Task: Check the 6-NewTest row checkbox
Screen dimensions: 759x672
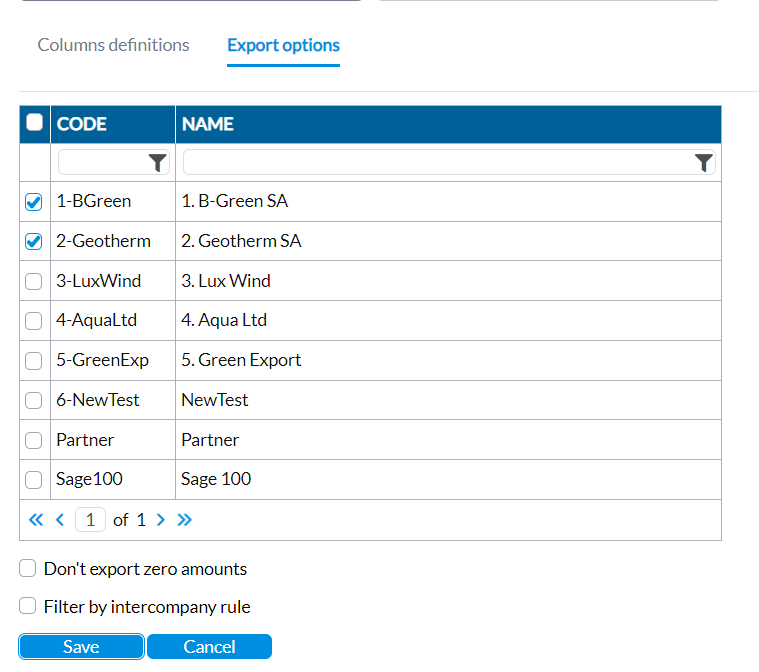Action: 33,400
